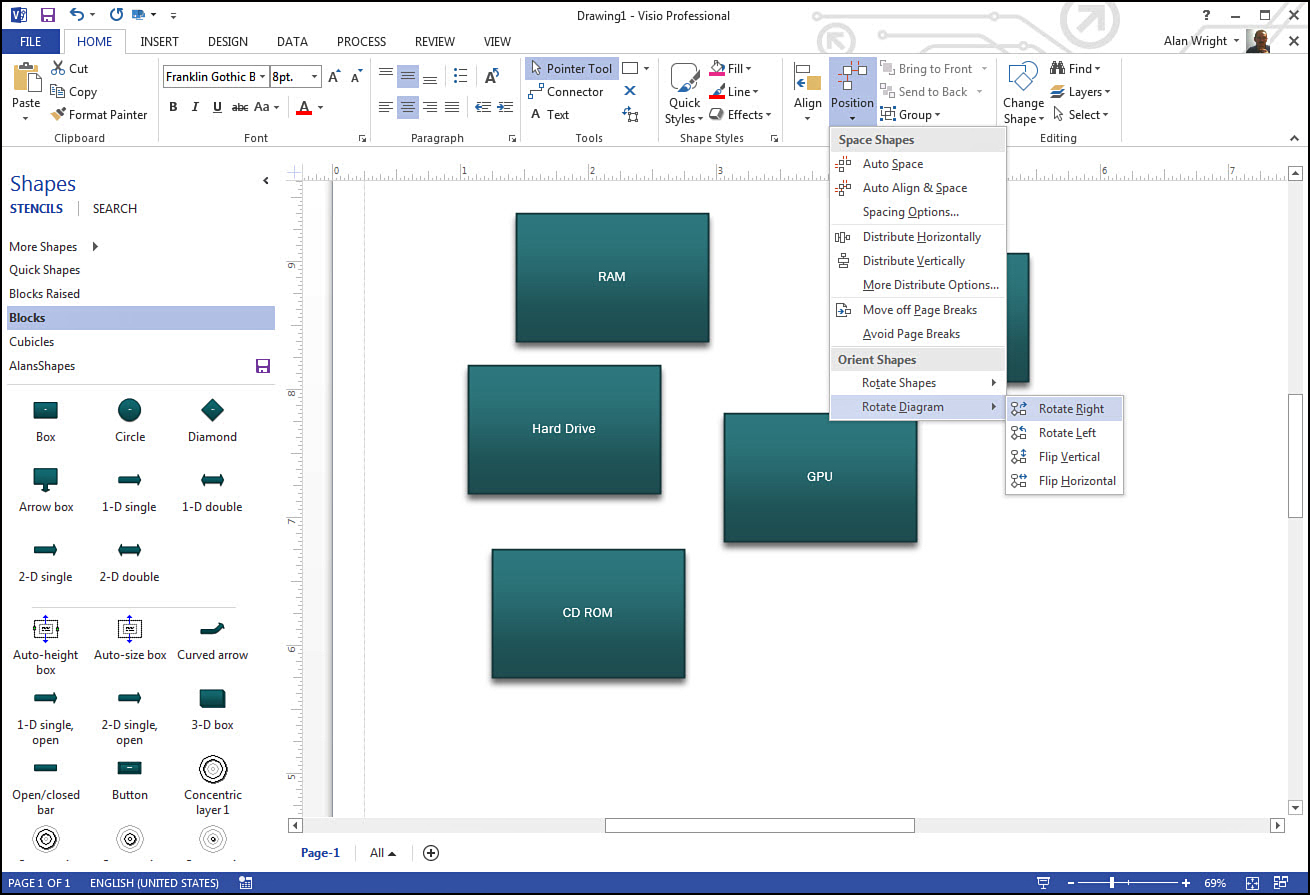
Task: Open the Blocks Raised stencil
Action: (x=44, y=294)
